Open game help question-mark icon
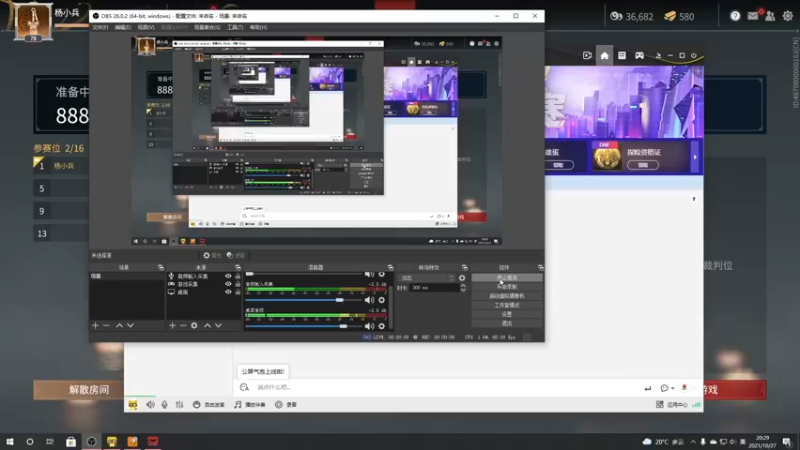The image size is (800, 450). [735, 16]
